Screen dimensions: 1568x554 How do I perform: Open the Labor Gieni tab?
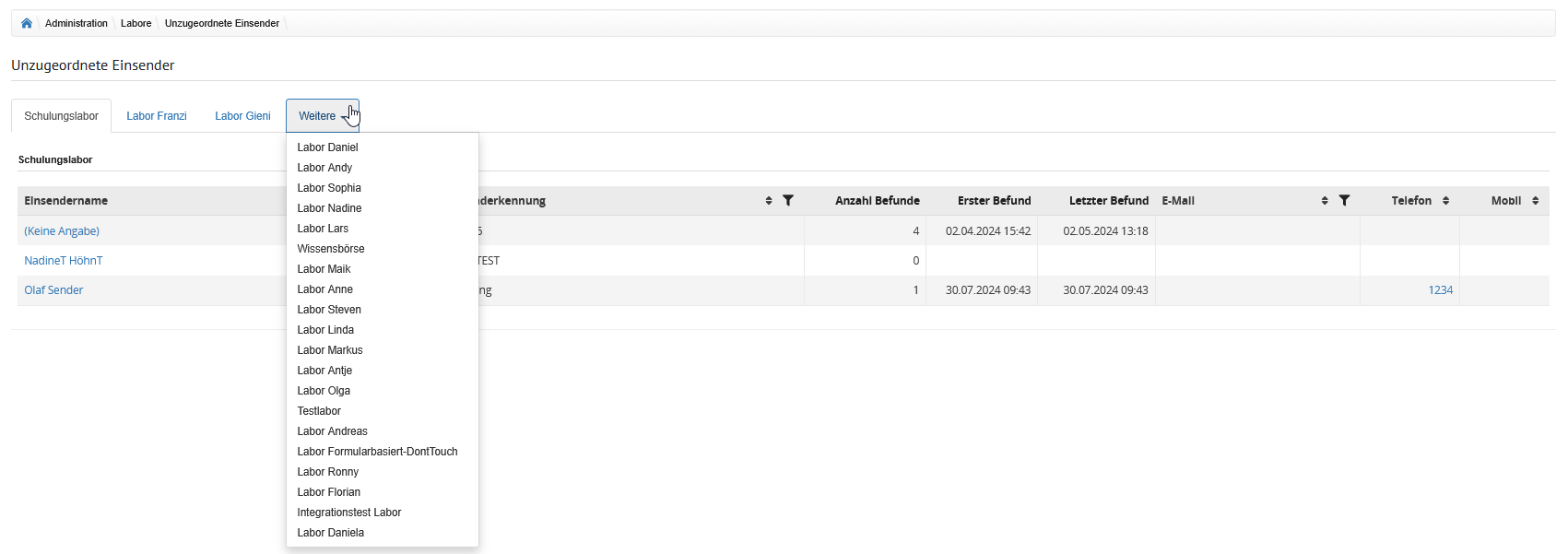point(242,116)
